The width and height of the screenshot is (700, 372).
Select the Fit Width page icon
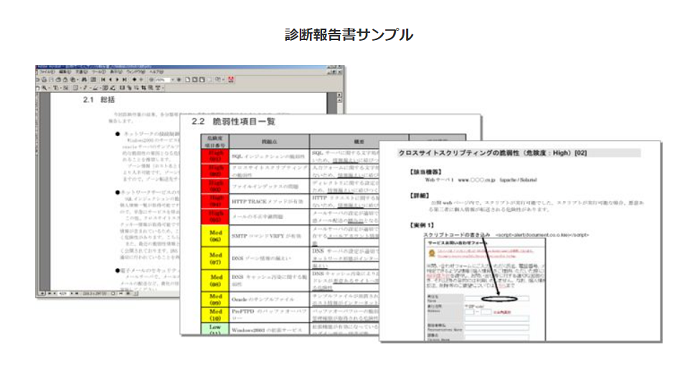click(201, 79)
